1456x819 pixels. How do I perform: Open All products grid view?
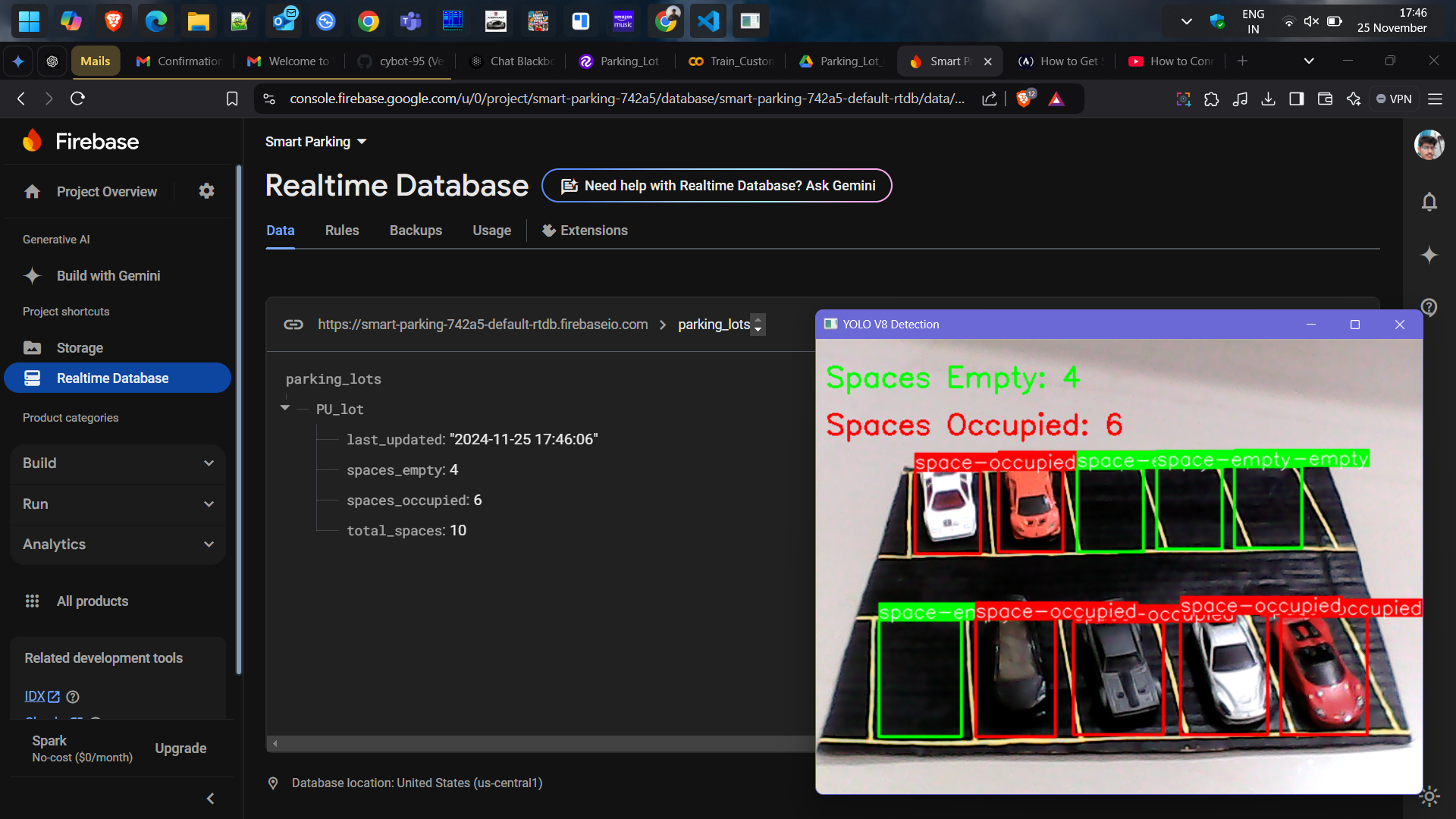(92, 601)
